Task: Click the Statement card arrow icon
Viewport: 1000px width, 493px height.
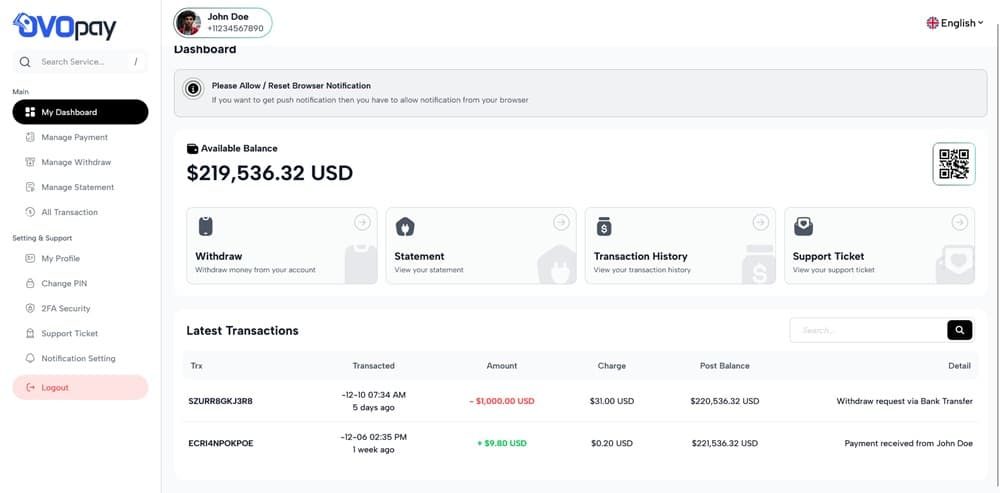Action: [x=561, y=222]
